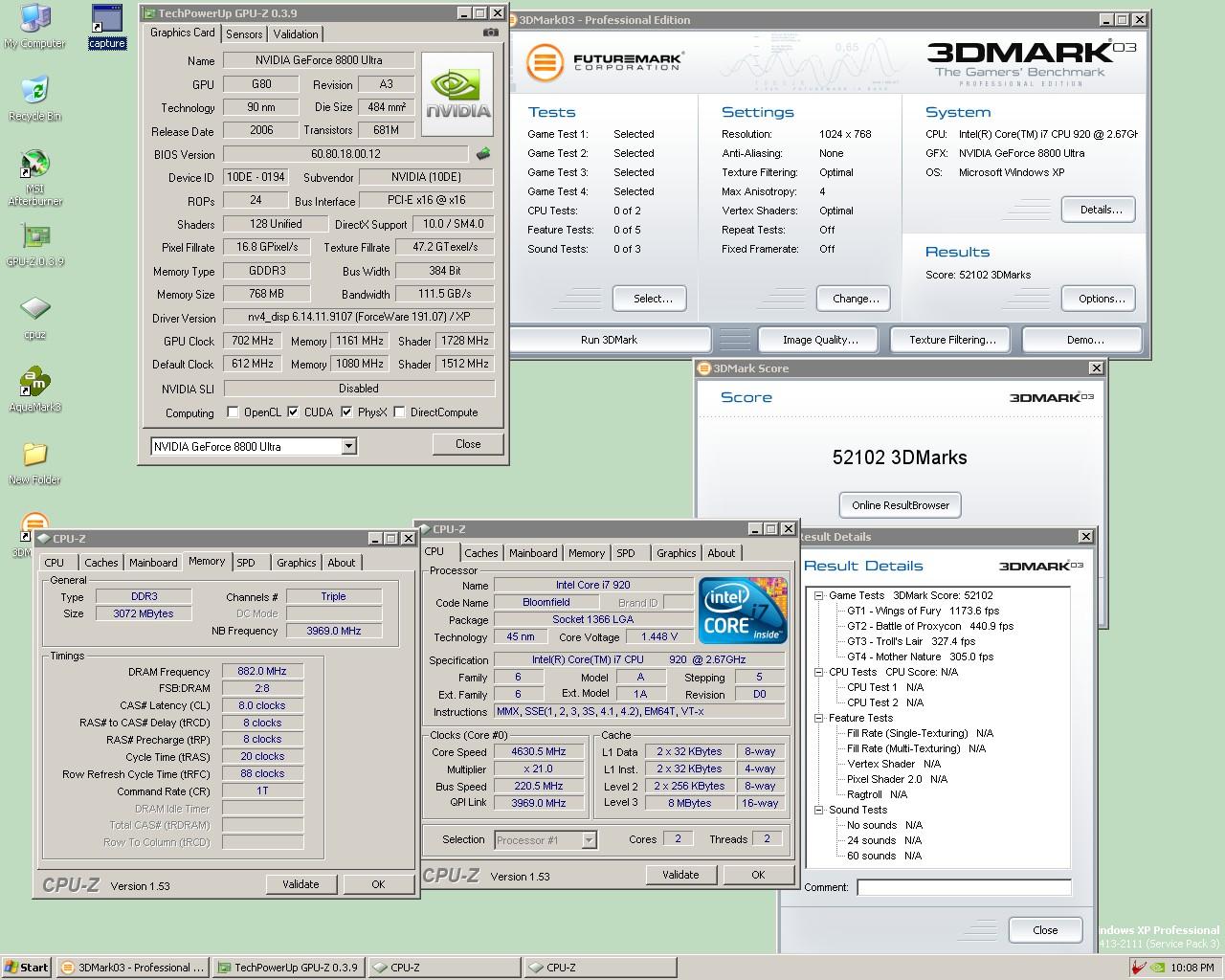1225x980 pixels.
Task: Click the DRAM Frequency 882.0 MHz value
Action: tap(262, 671)
